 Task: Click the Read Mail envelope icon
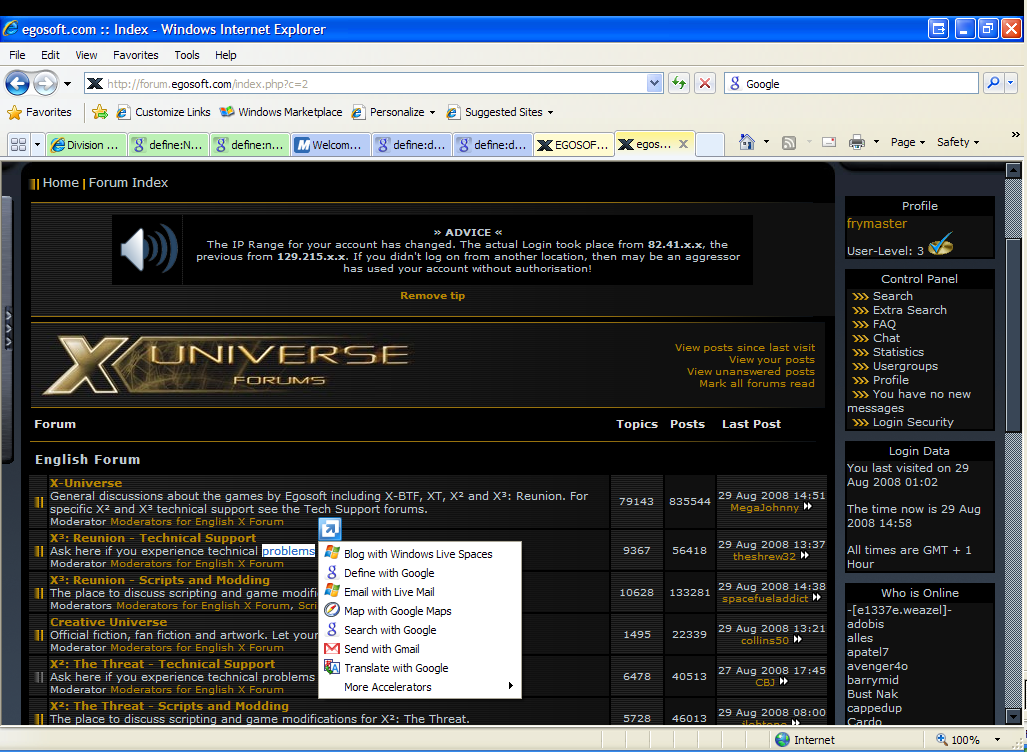click(x=829, y=142)
